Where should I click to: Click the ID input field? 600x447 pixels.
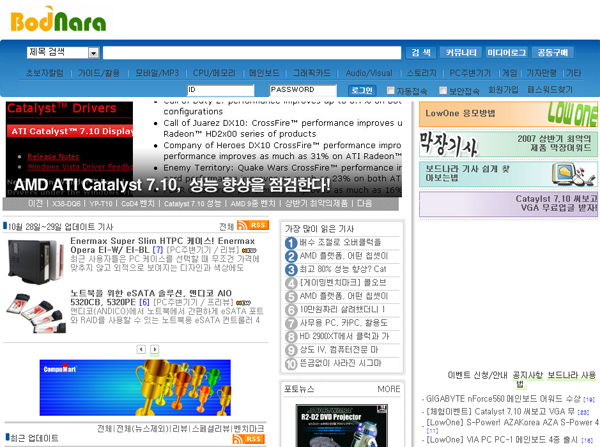pos(220,90)
